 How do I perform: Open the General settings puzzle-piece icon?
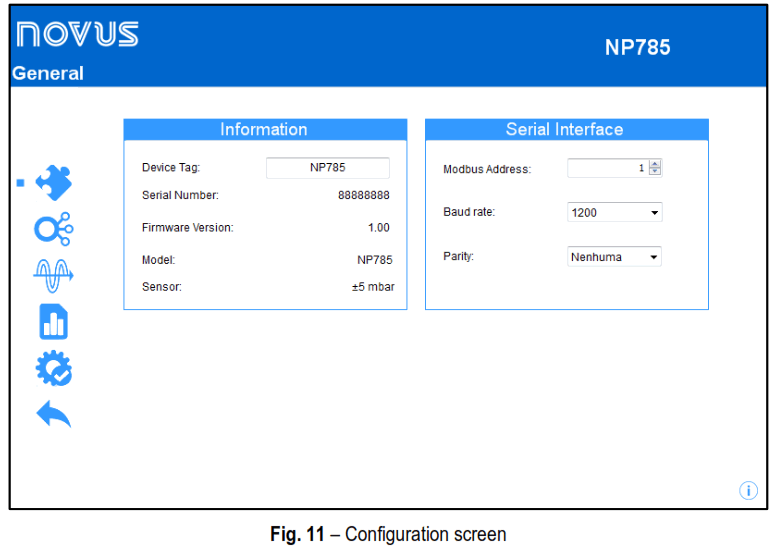click(54, 183)
